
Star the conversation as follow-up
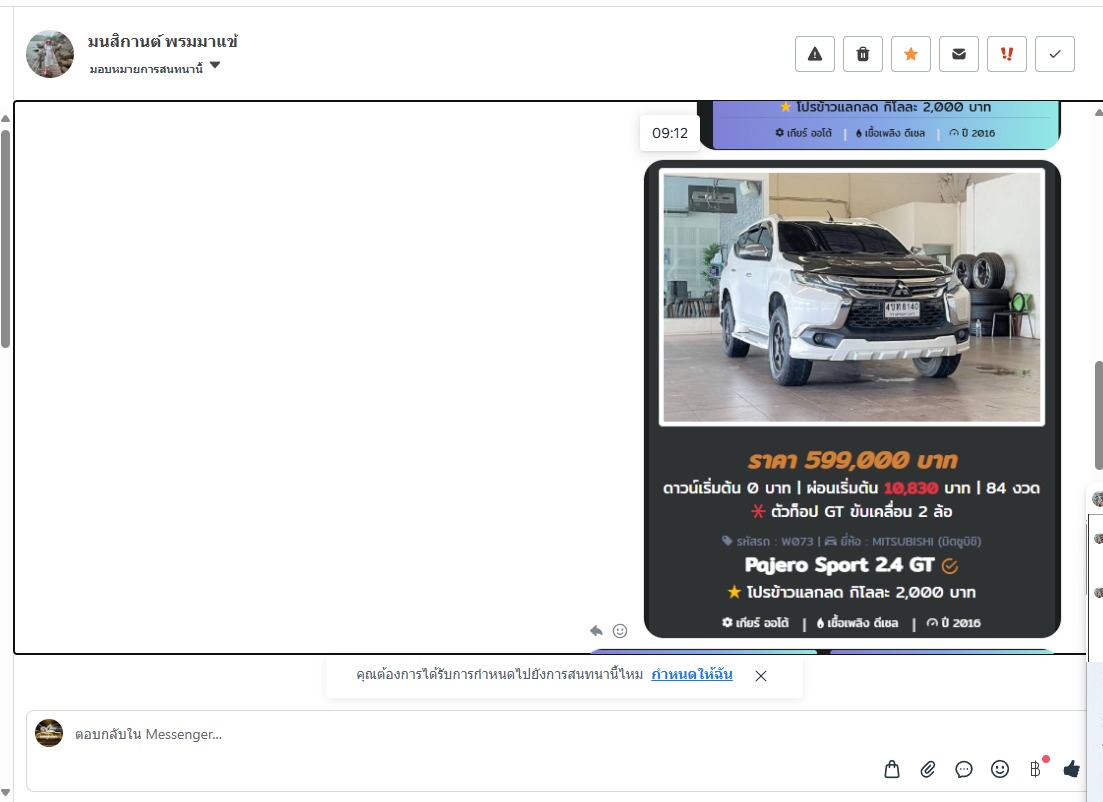(x=911, y=54)
